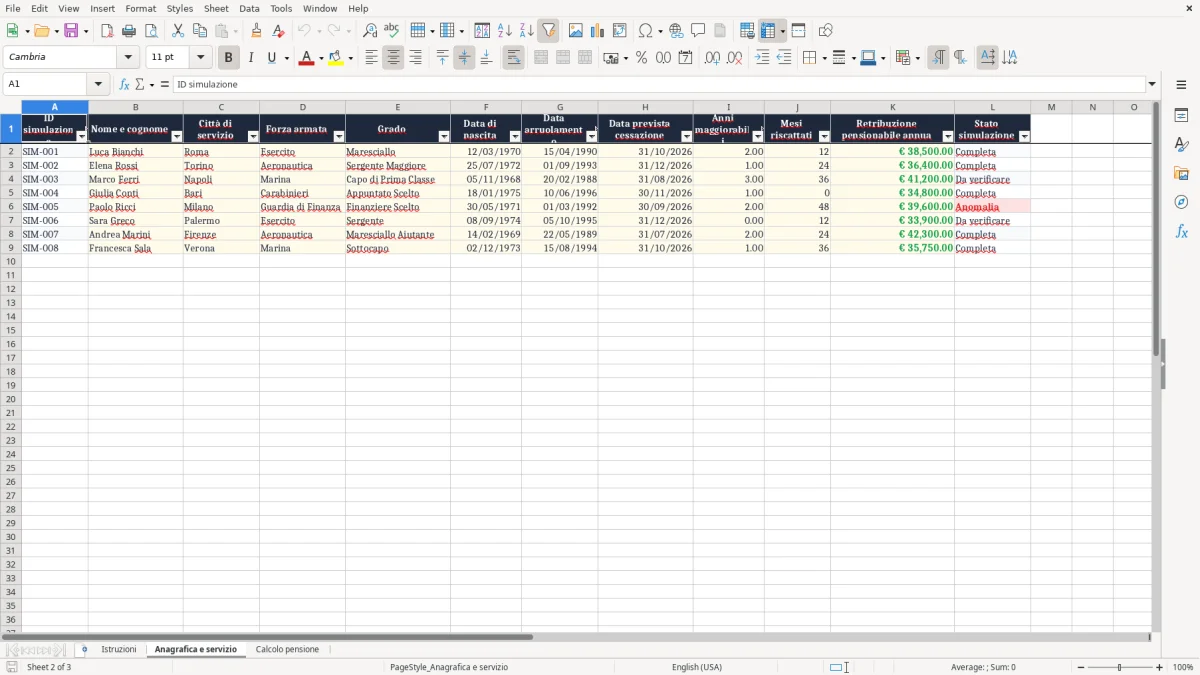Open sidebar Navigator compass icon

[x=1181, y=202]
